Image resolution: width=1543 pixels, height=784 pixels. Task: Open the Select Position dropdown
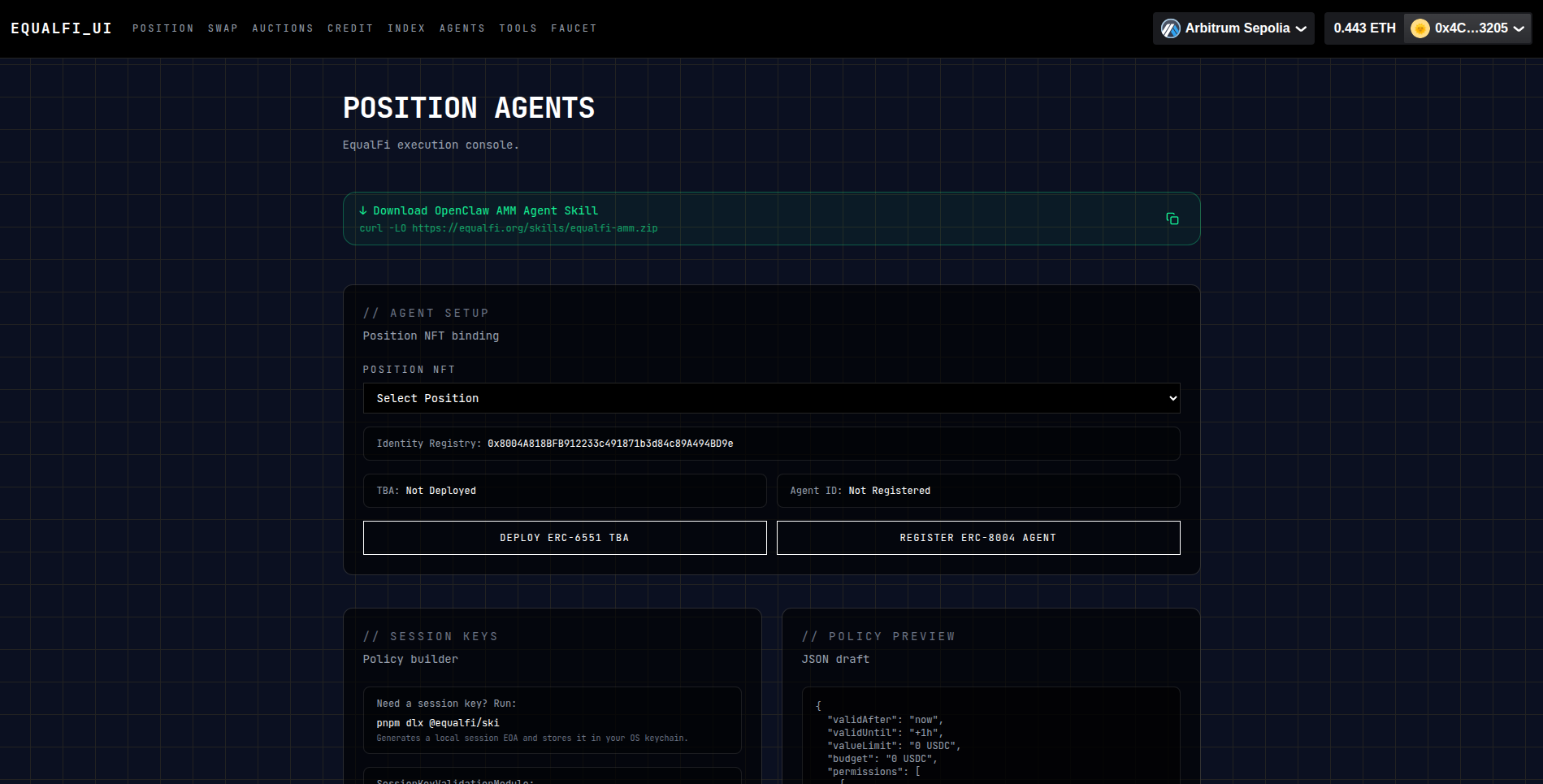click(770, 398)
